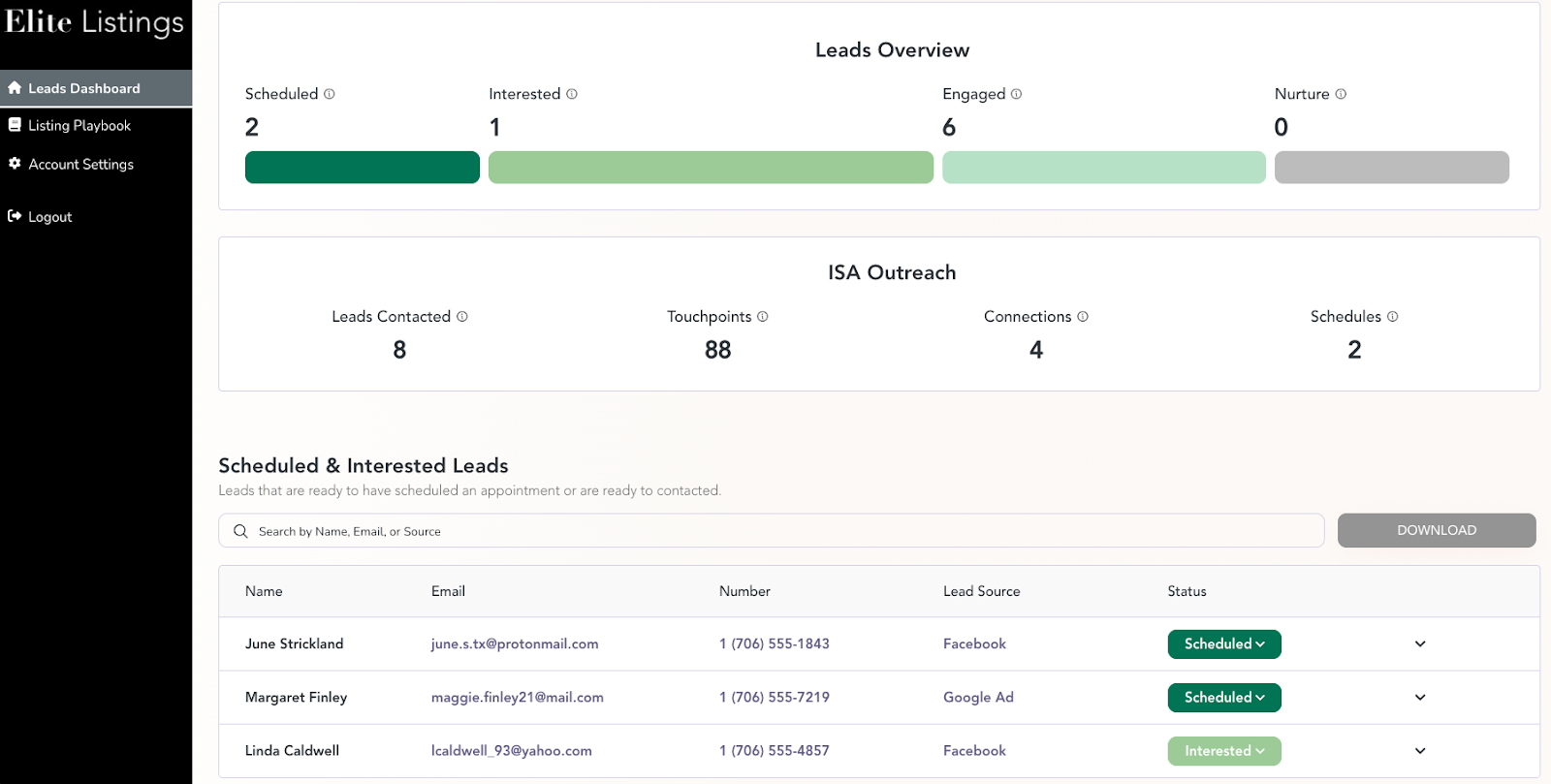Open Margaret Finley's Scheduled status dropdown
This screenshot has width=1551, height=784.
click(1224, 698)
